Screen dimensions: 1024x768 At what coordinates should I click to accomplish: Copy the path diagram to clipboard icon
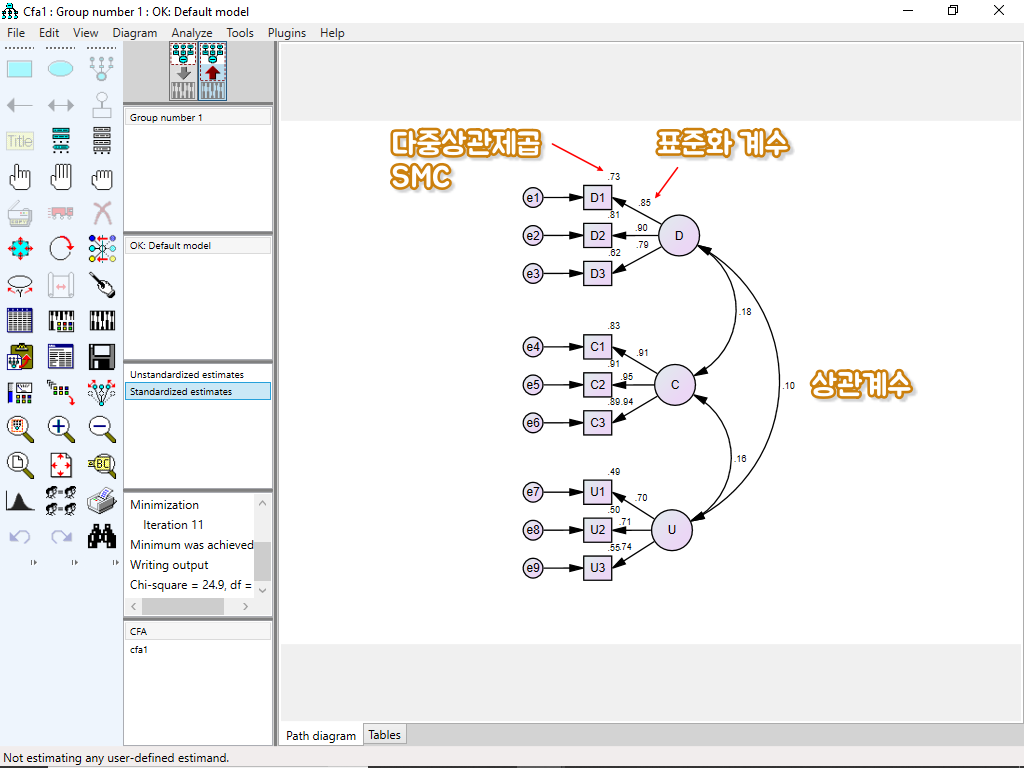coord(20,357)
